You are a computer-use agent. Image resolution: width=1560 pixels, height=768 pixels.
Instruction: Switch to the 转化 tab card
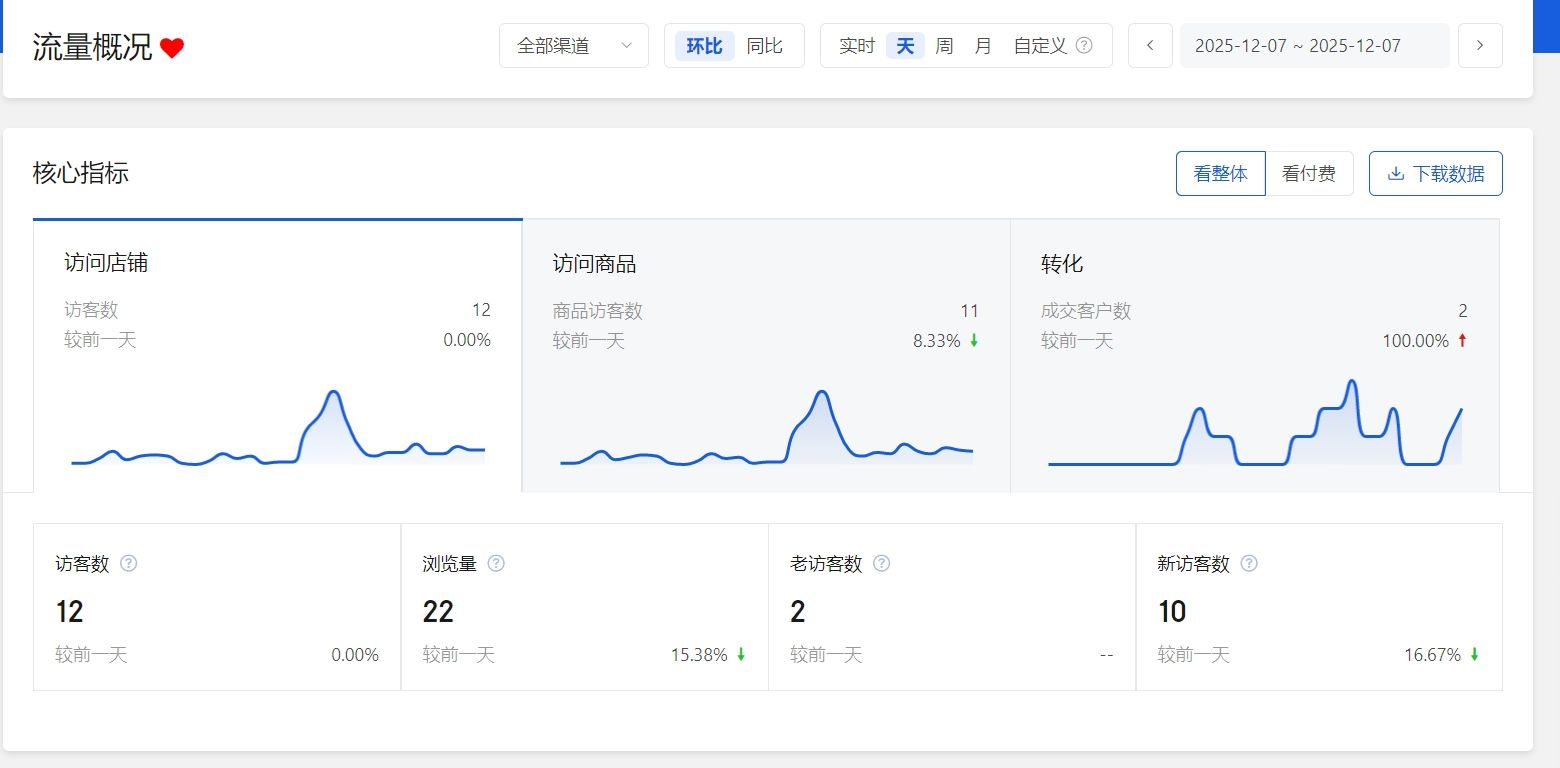pyautogui.click(x=1254, y=355)
